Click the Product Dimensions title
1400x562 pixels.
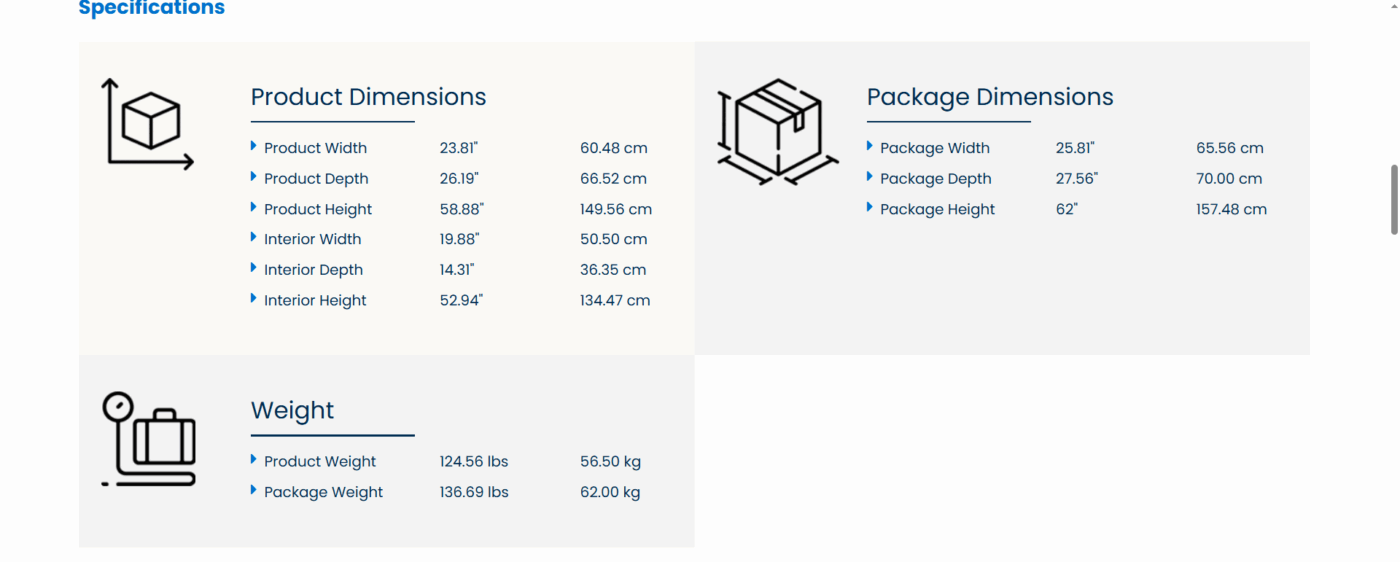[368, 97]
